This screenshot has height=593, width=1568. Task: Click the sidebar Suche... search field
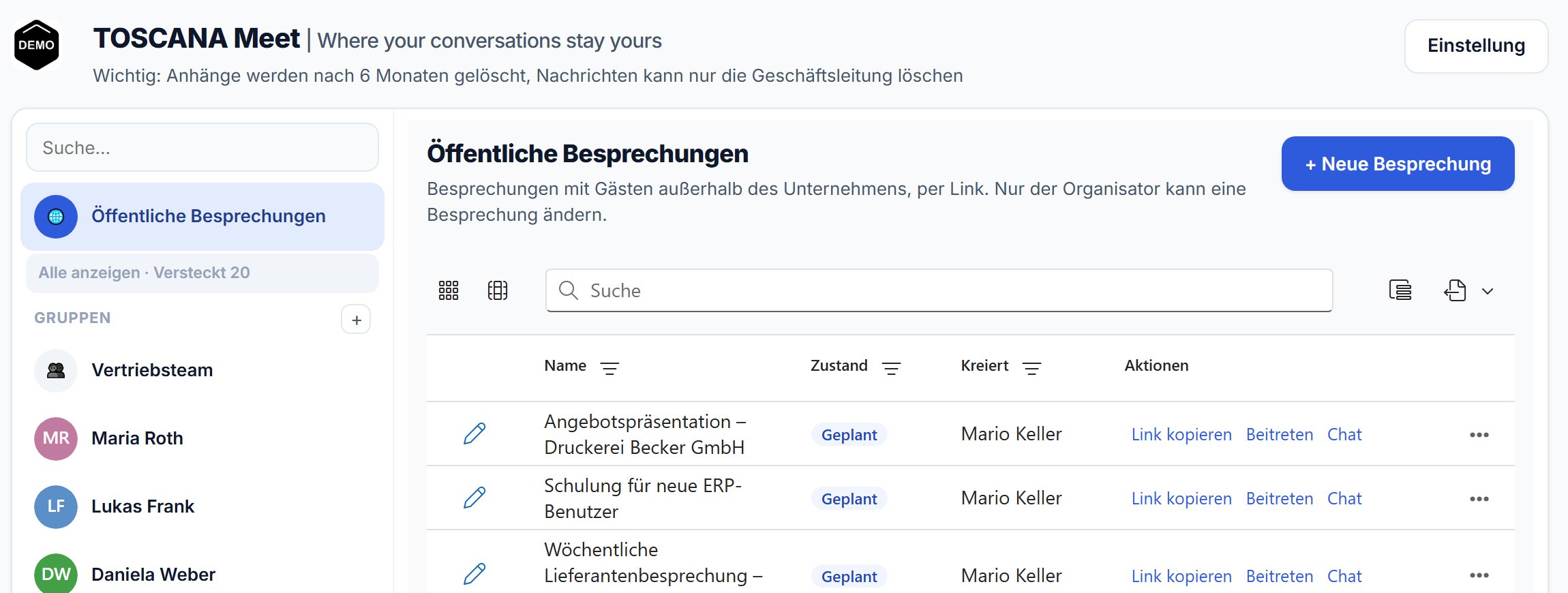click(x=202, y=147)
